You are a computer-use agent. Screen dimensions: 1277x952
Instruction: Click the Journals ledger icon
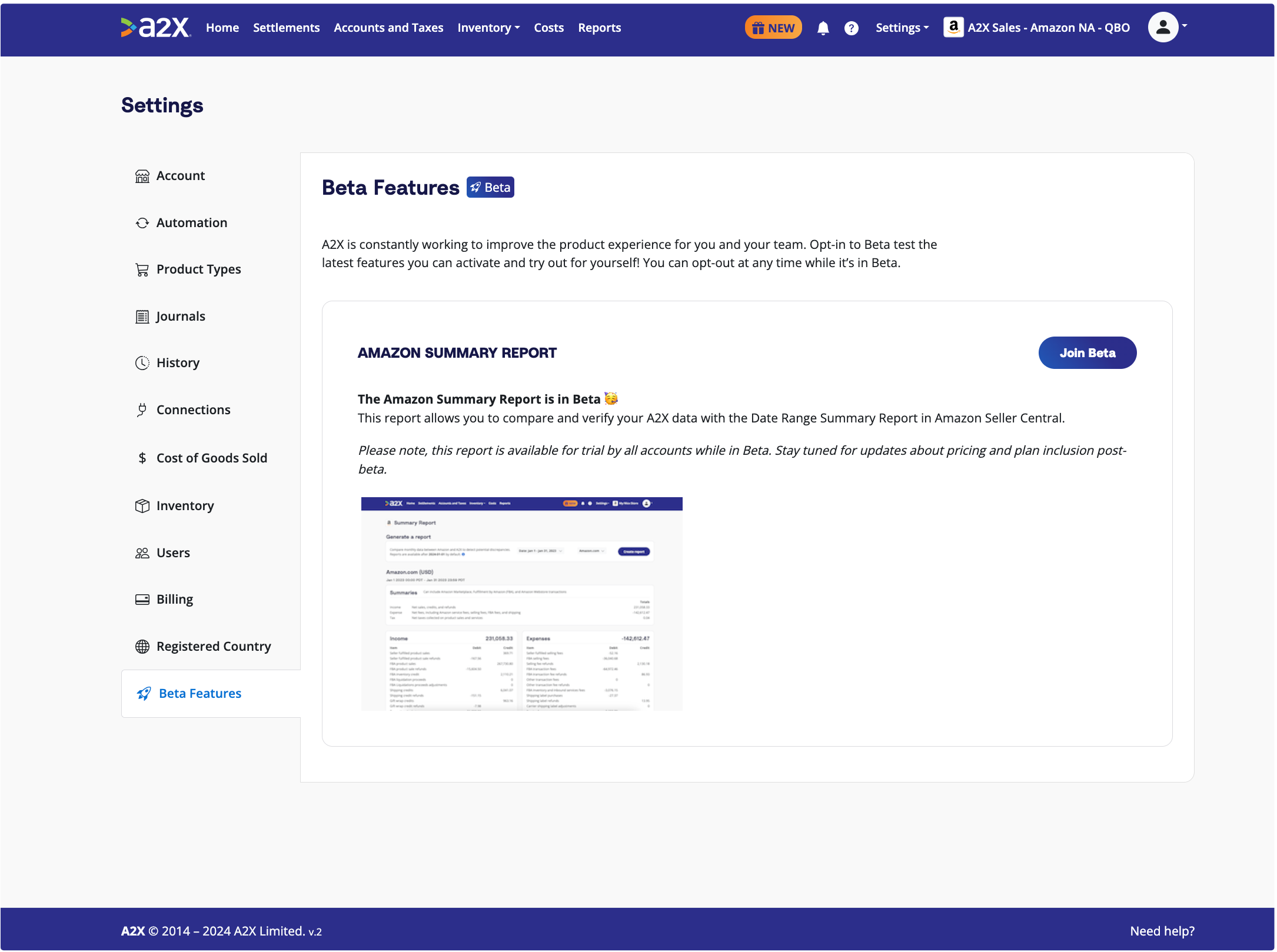[142, 317]
